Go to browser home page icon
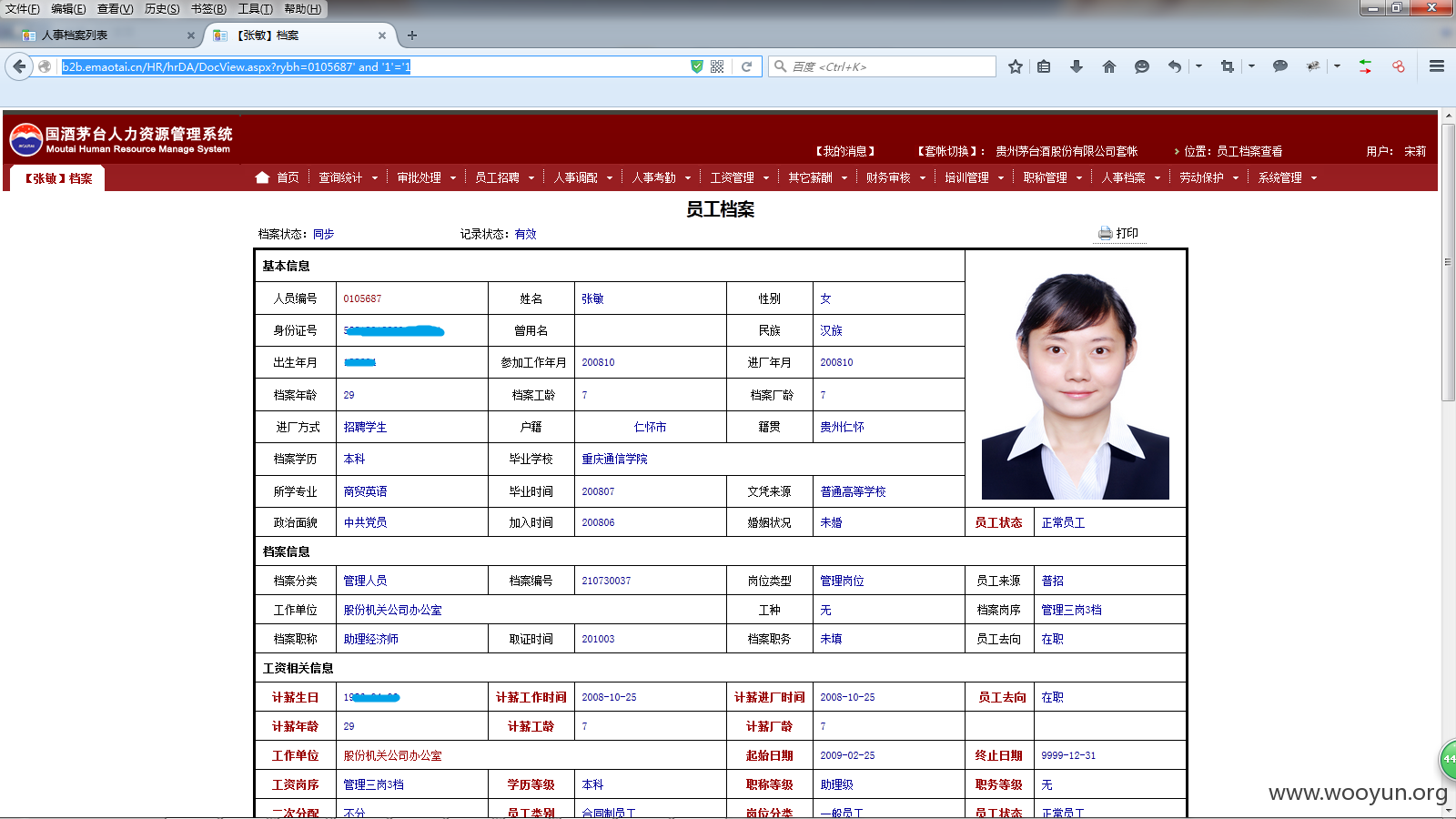The image size is (1456, 819). 1109,66
